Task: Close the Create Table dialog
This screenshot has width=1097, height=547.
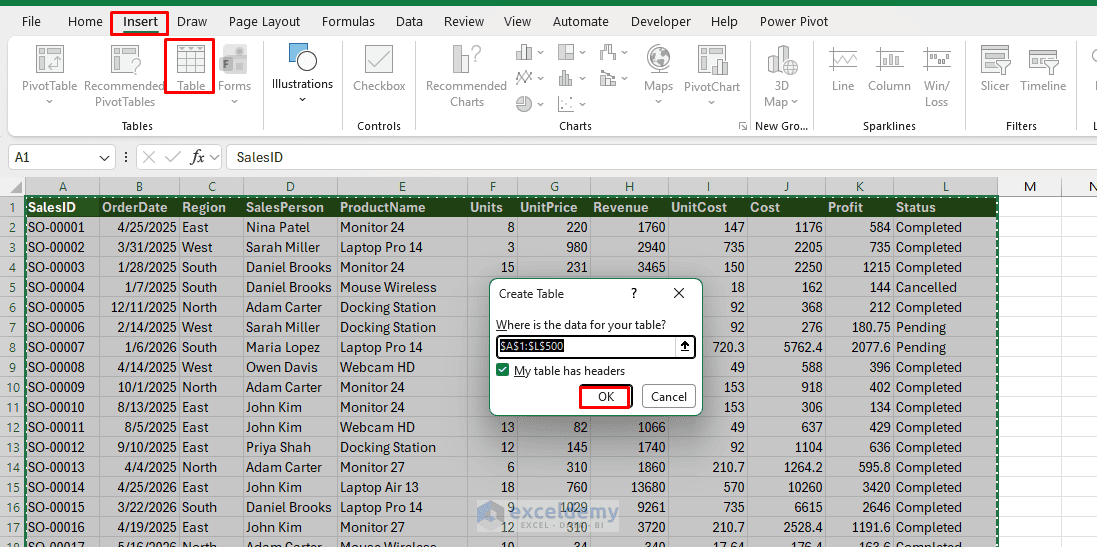Action: point(679,294)
